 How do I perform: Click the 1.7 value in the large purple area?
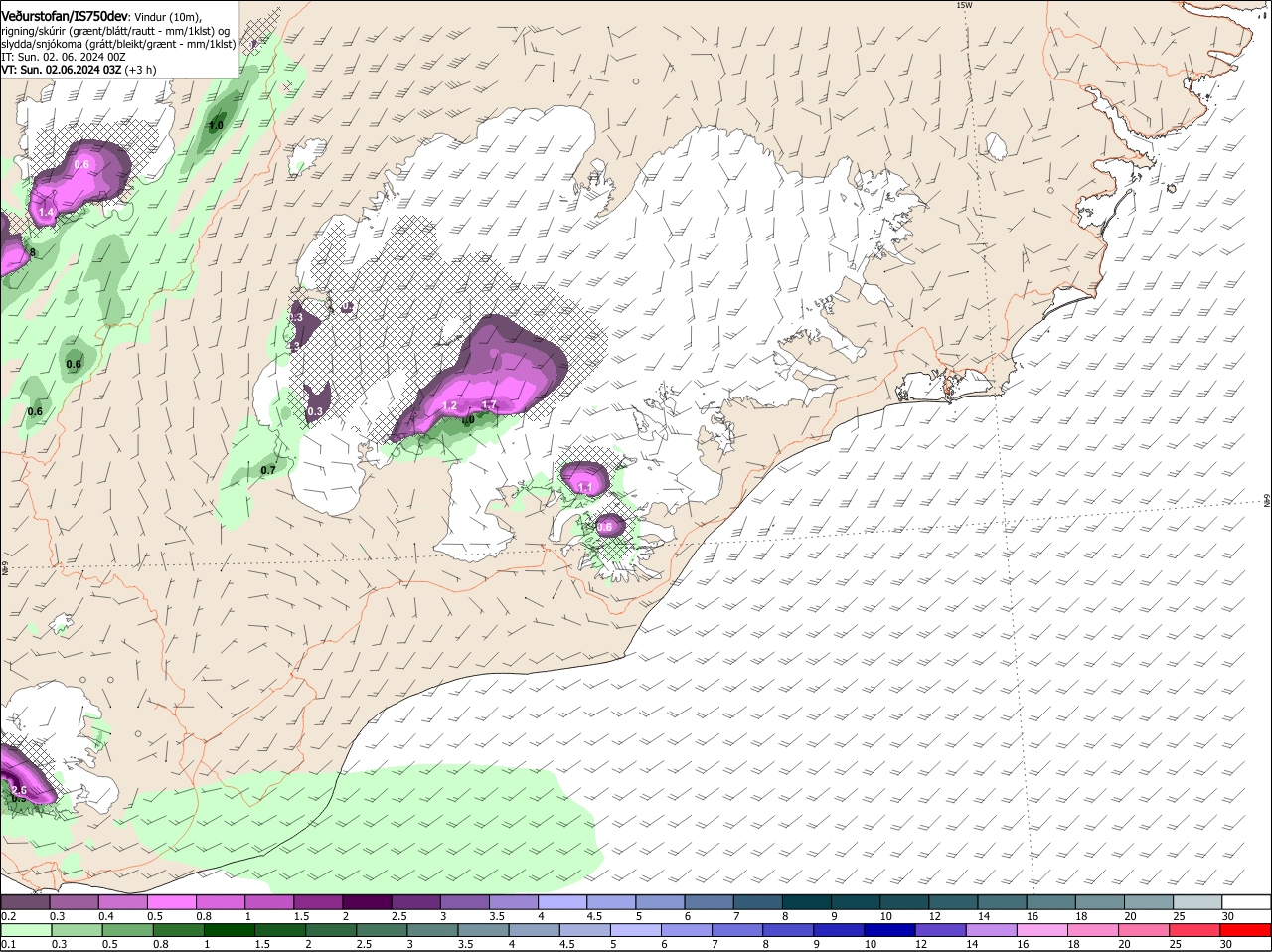[489, 405]
